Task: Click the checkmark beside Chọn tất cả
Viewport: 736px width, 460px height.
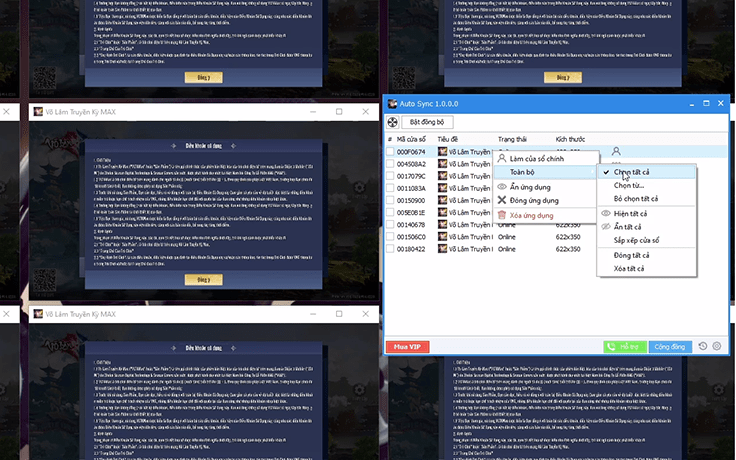Action: click(606, 172)
